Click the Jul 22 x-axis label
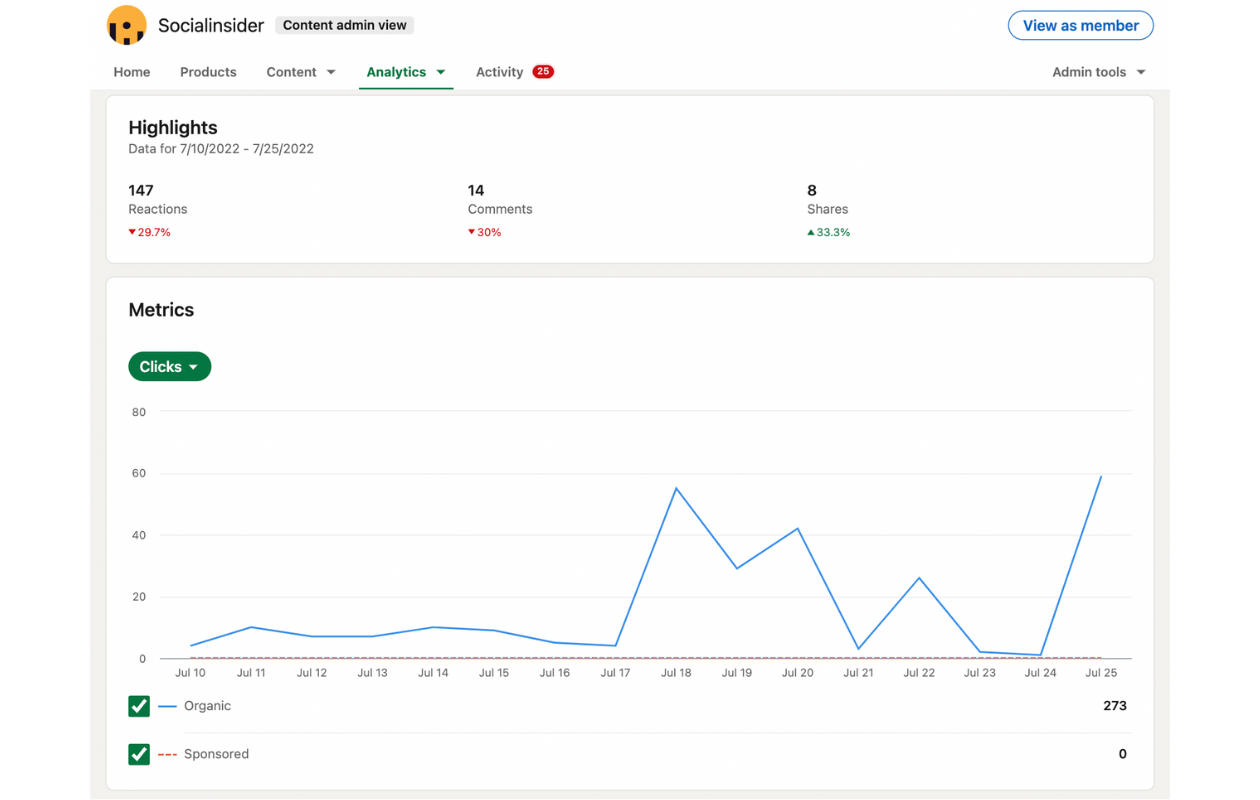The image size is (1260, 800). [x=919, y=673]
